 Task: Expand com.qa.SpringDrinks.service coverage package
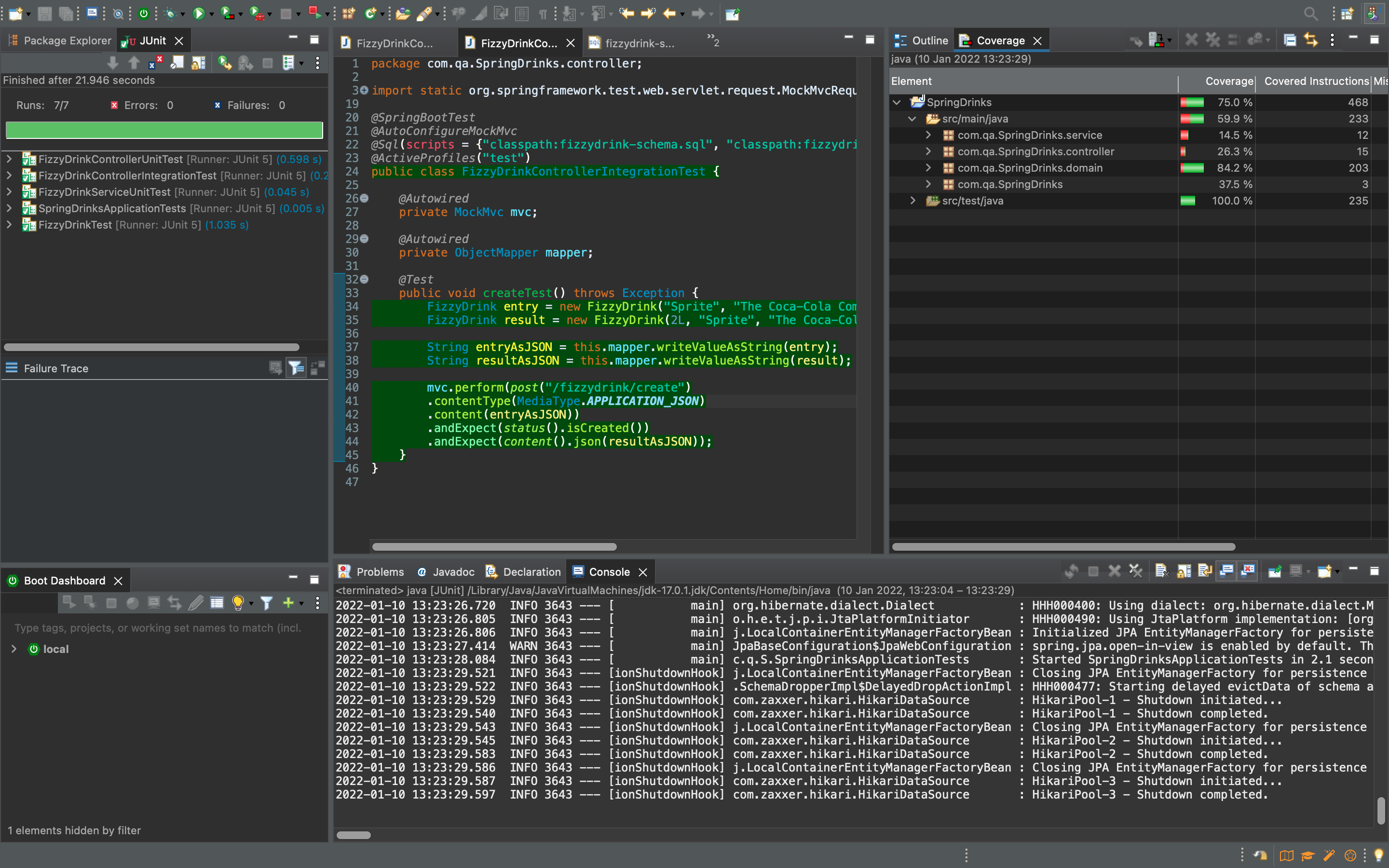(x=928, y=135)
